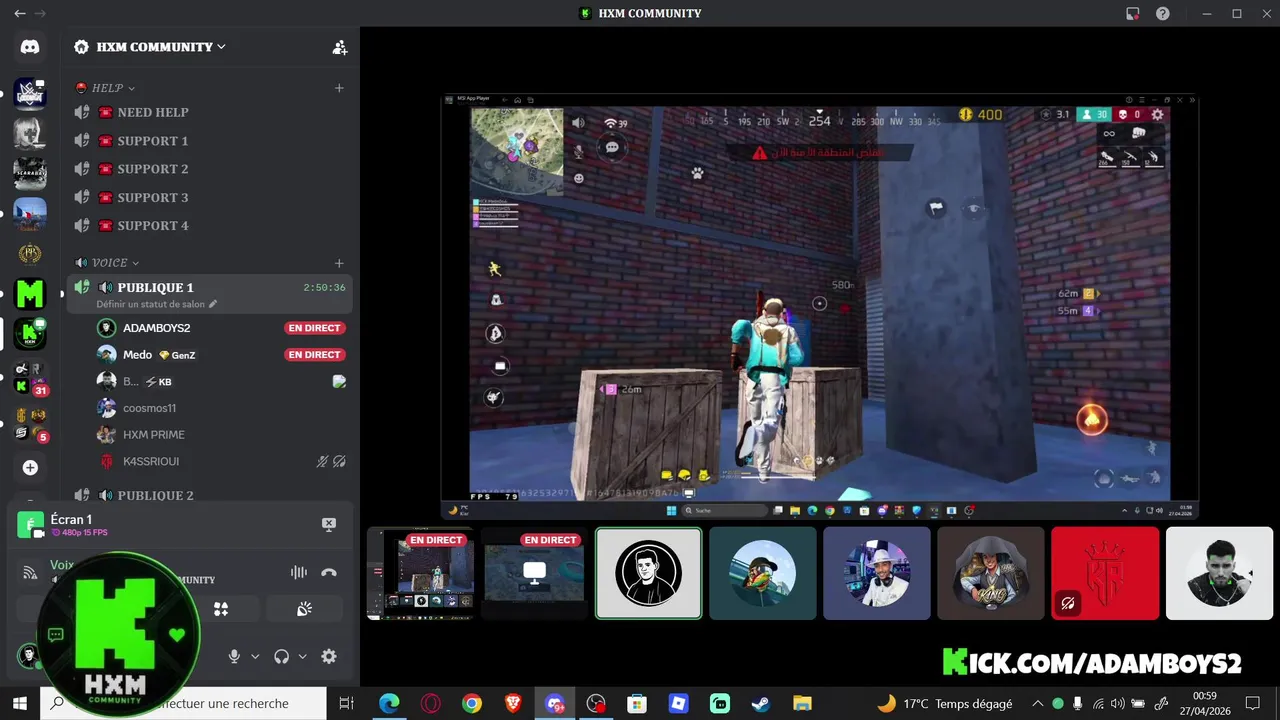Open the French flag server icon

point(30,213)
